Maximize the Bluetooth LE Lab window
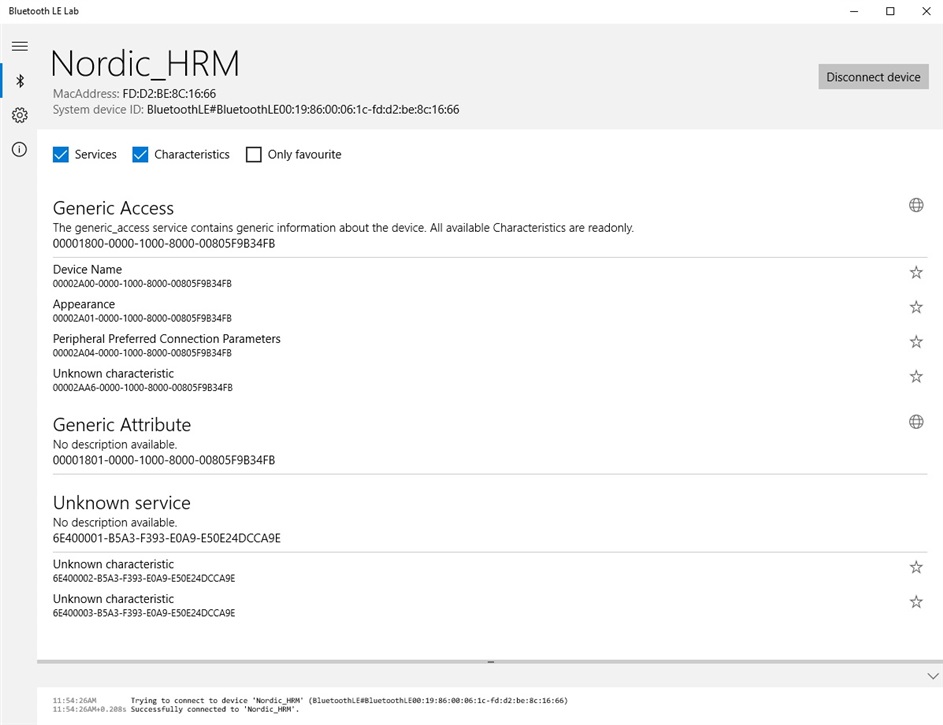Screen dimensions: 943x725 (x=890, y=11)
